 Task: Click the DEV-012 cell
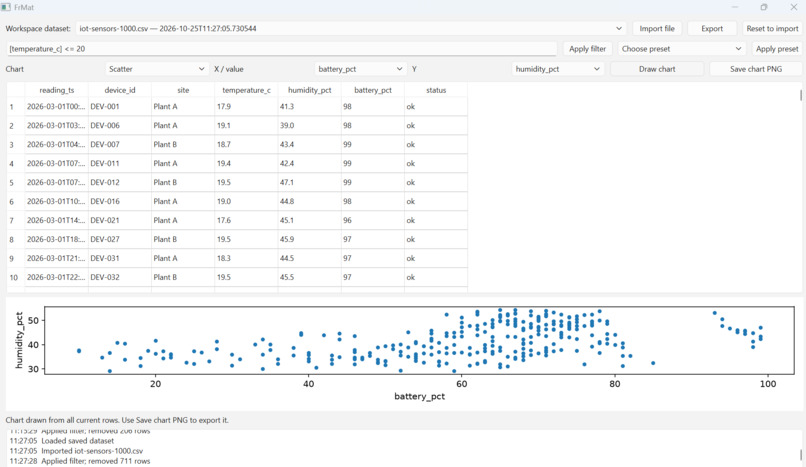(x=120, y=182)
